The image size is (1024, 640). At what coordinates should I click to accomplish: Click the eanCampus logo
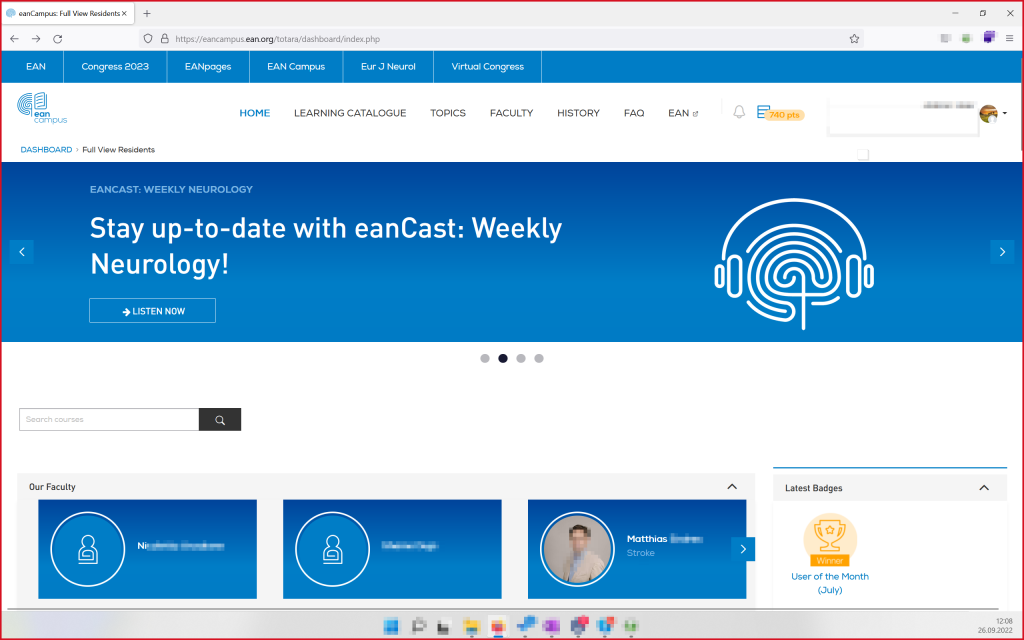[42, 108]
